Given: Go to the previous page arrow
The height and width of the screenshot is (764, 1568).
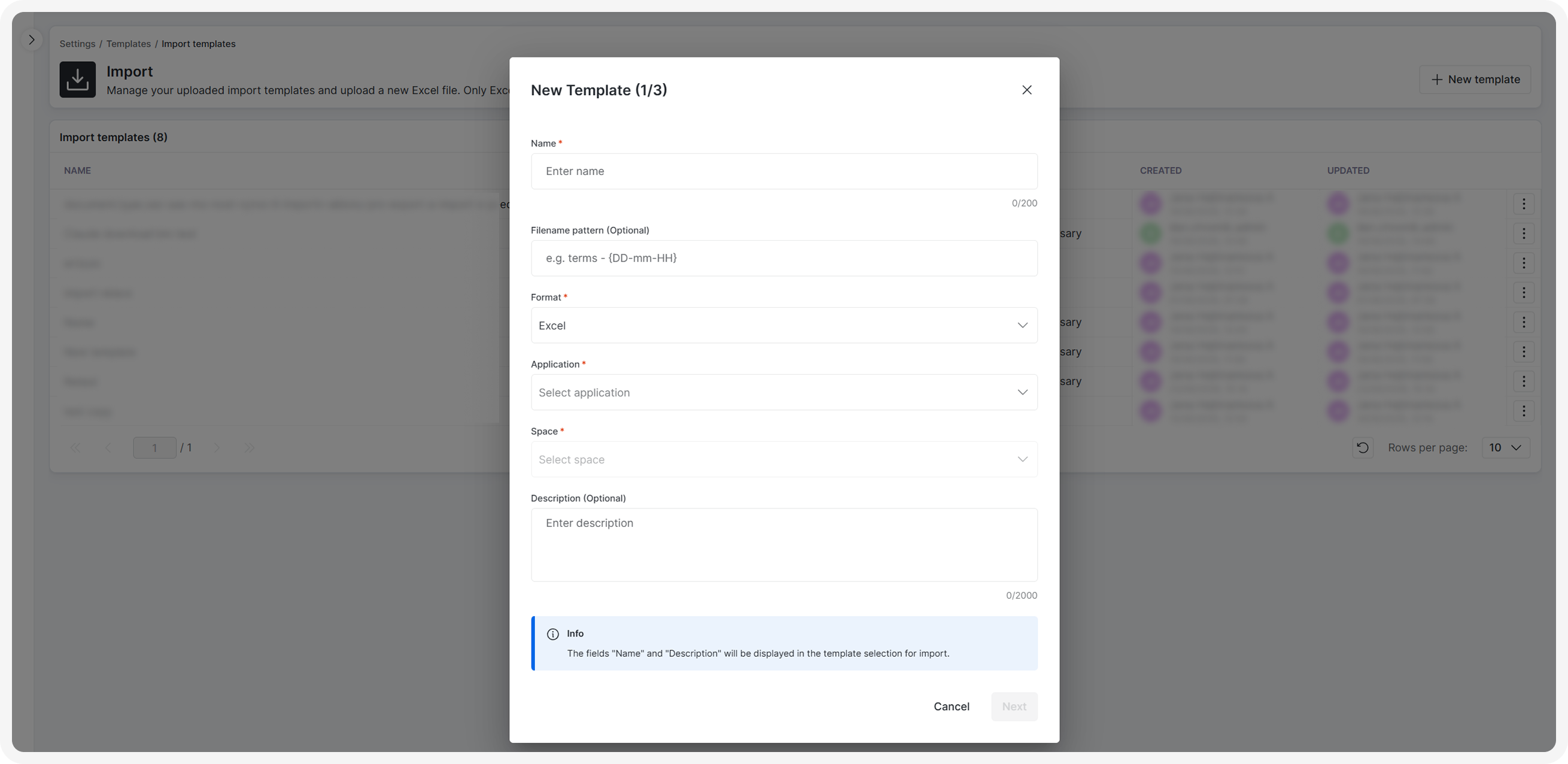Looking at the screenshot, I should click(x=108, y=447).
